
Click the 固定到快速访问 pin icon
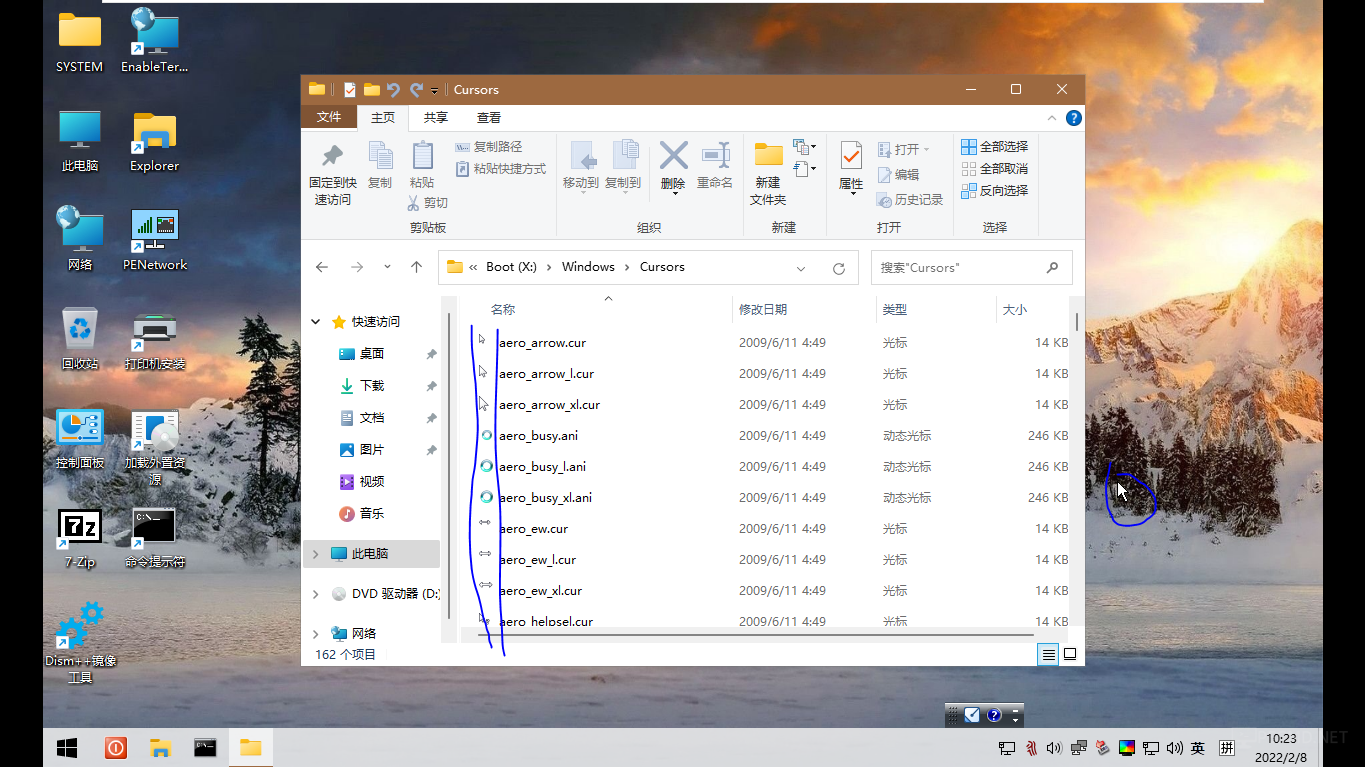coord(332,156)
